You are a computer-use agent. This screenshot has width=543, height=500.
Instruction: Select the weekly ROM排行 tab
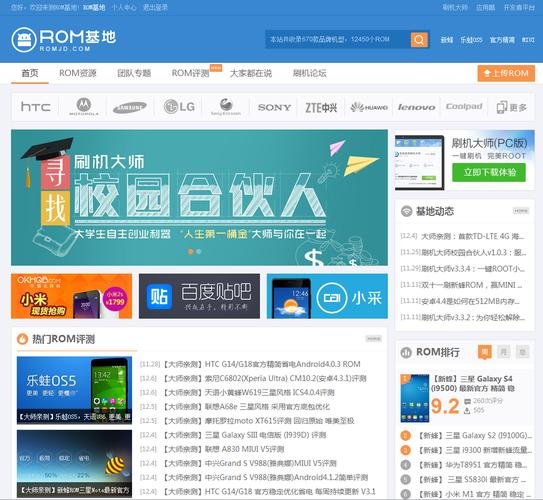click(484, 352)
